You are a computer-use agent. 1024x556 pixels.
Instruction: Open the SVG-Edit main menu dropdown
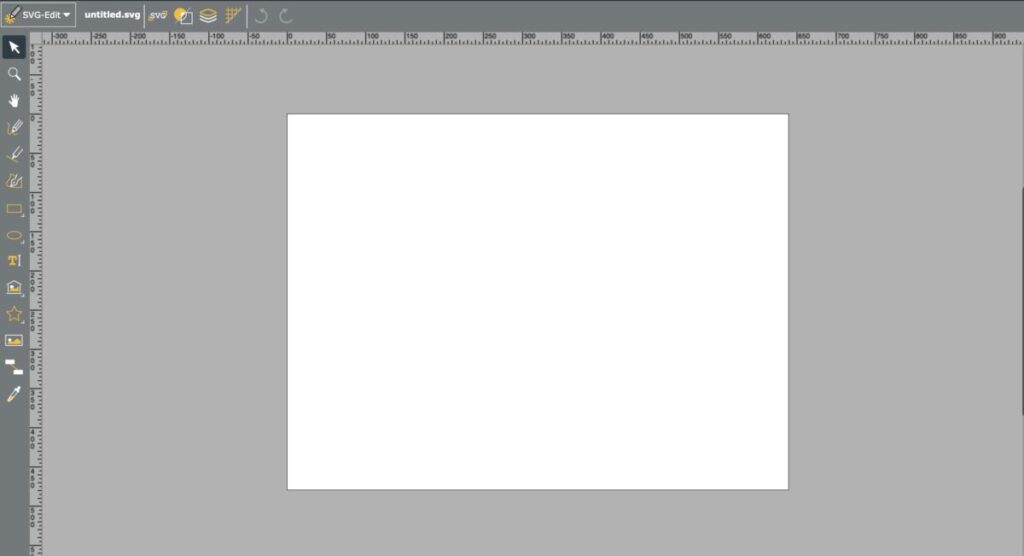(x=39, y=15)
